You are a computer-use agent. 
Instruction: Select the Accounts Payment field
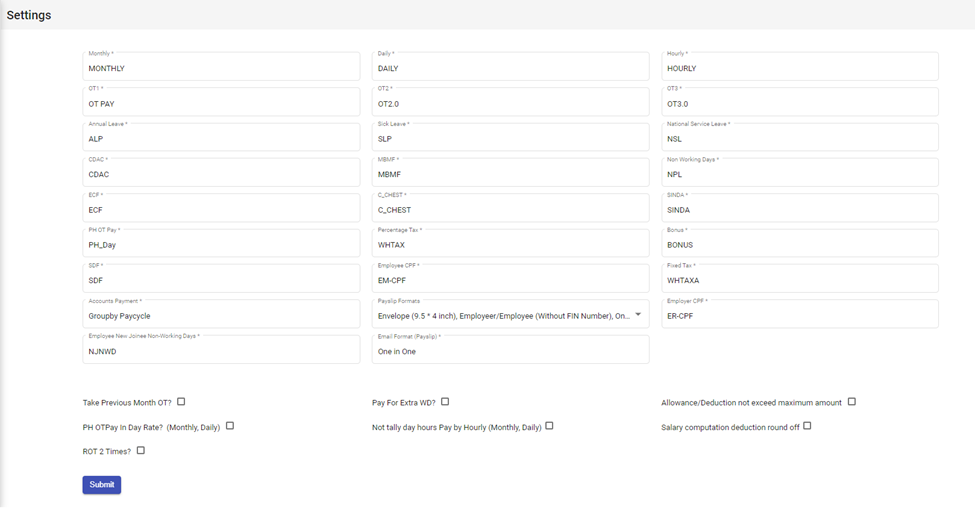click(221, 316)
